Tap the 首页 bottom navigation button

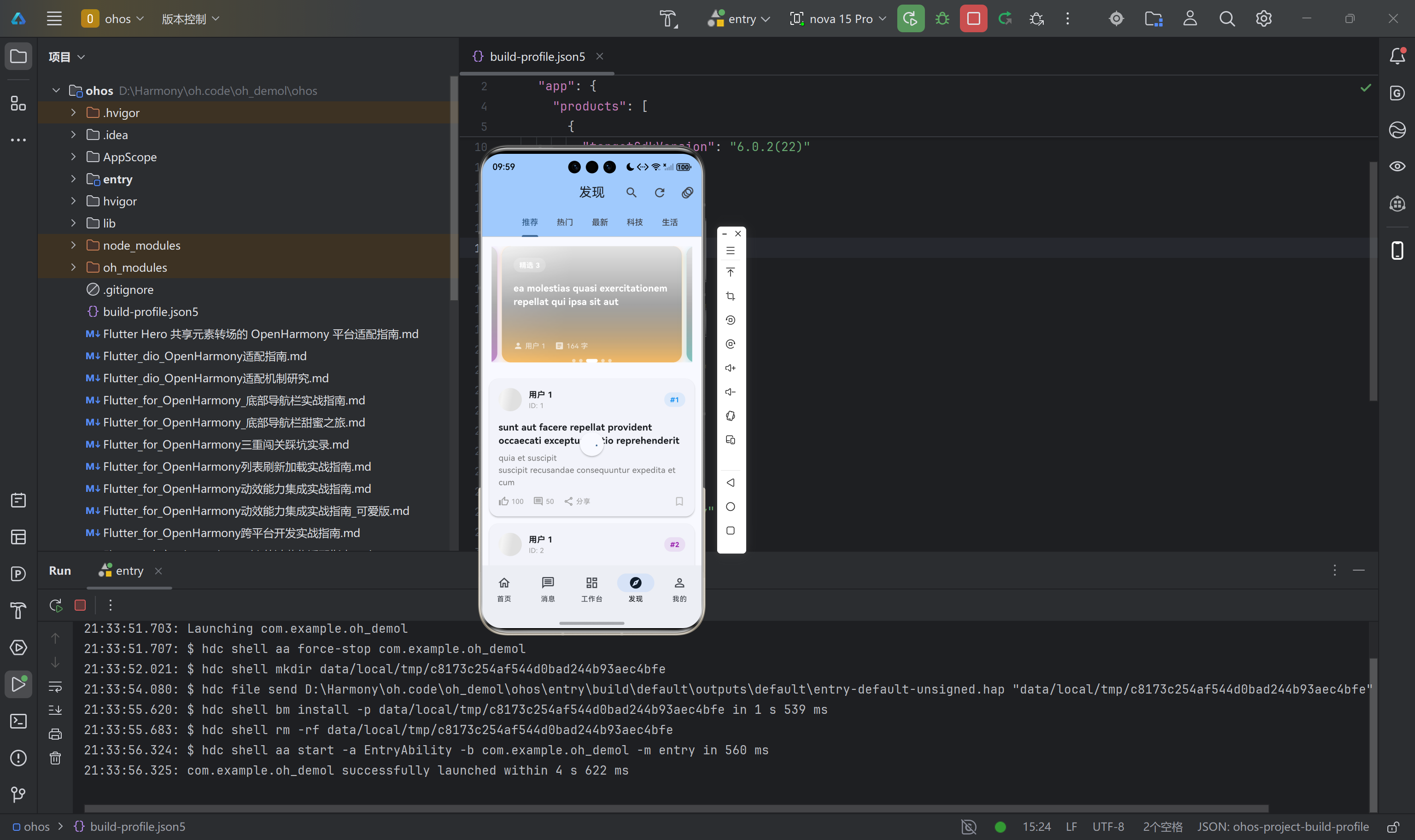[504, 589]
